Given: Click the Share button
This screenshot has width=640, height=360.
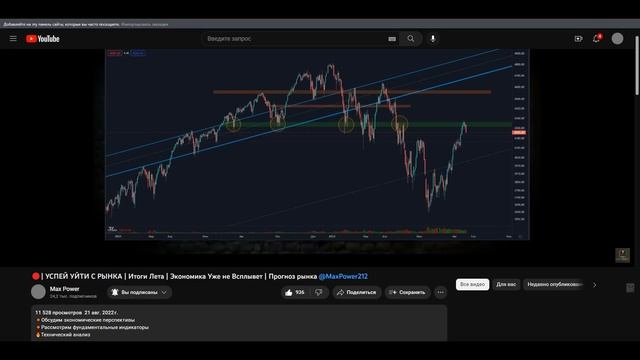Looking at the screenshot, I should click(357, 292).
